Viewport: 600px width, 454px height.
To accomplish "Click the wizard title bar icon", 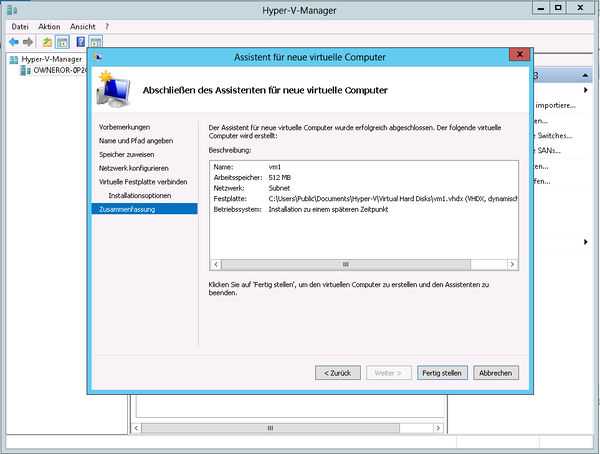I will click(98, 57).
